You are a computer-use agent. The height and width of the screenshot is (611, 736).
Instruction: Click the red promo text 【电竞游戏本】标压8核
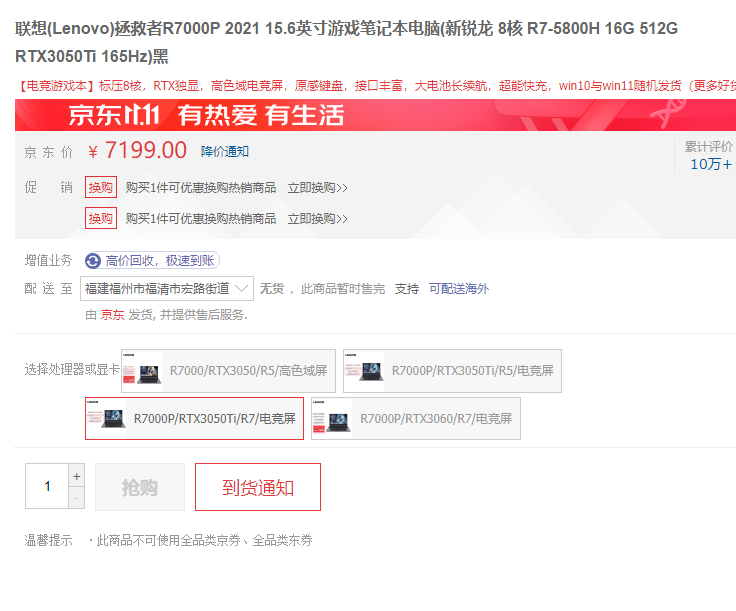(80, 86)
